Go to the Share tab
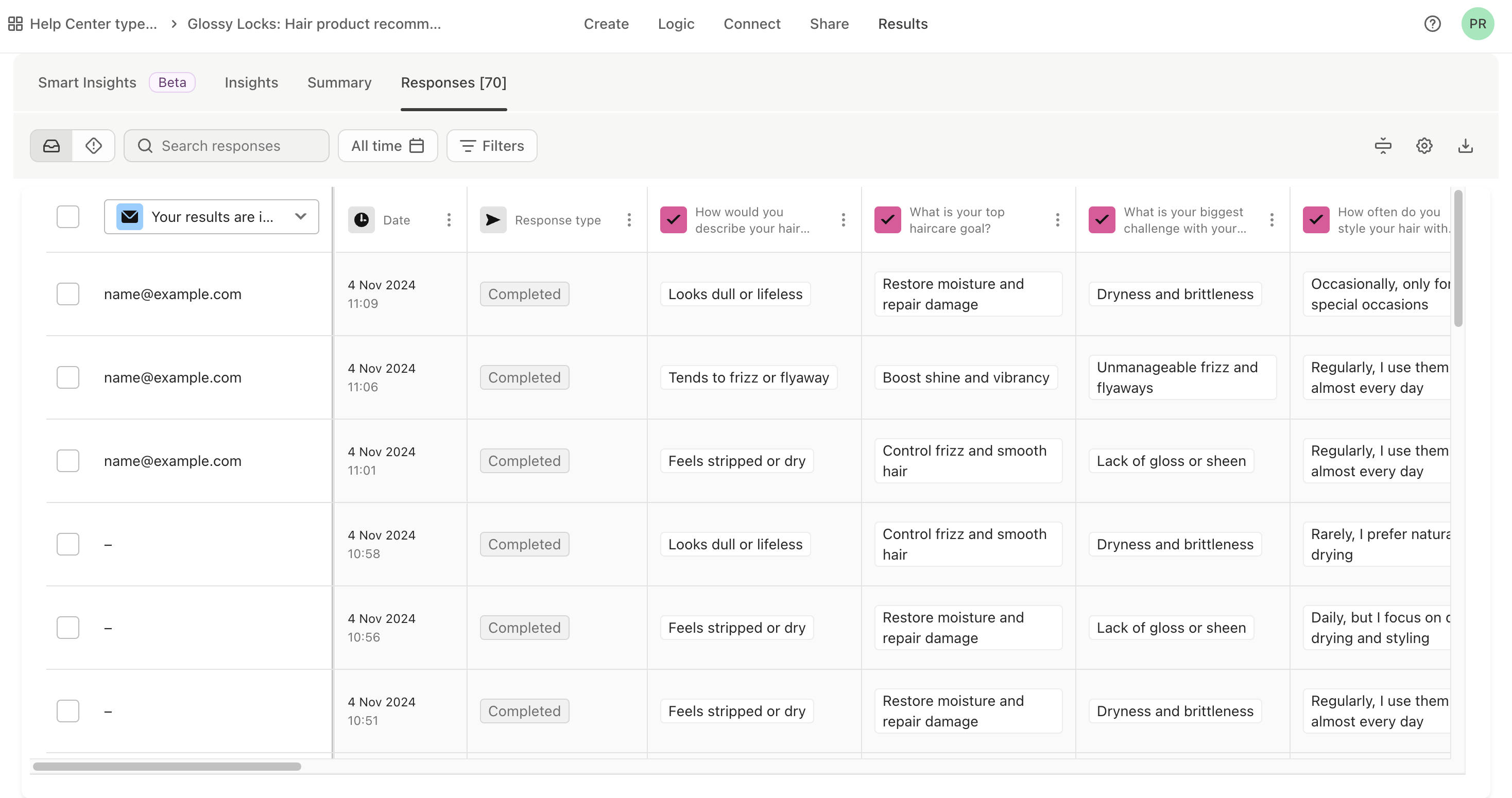Screen dimensions: 1512x798 click(x=829, y=24)
